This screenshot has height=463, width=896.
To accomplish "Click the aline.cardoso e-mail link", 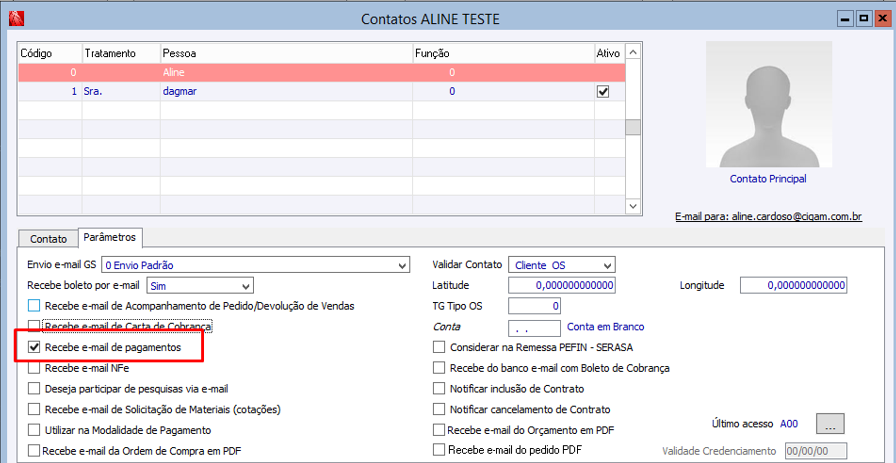I will click(768, 215).
